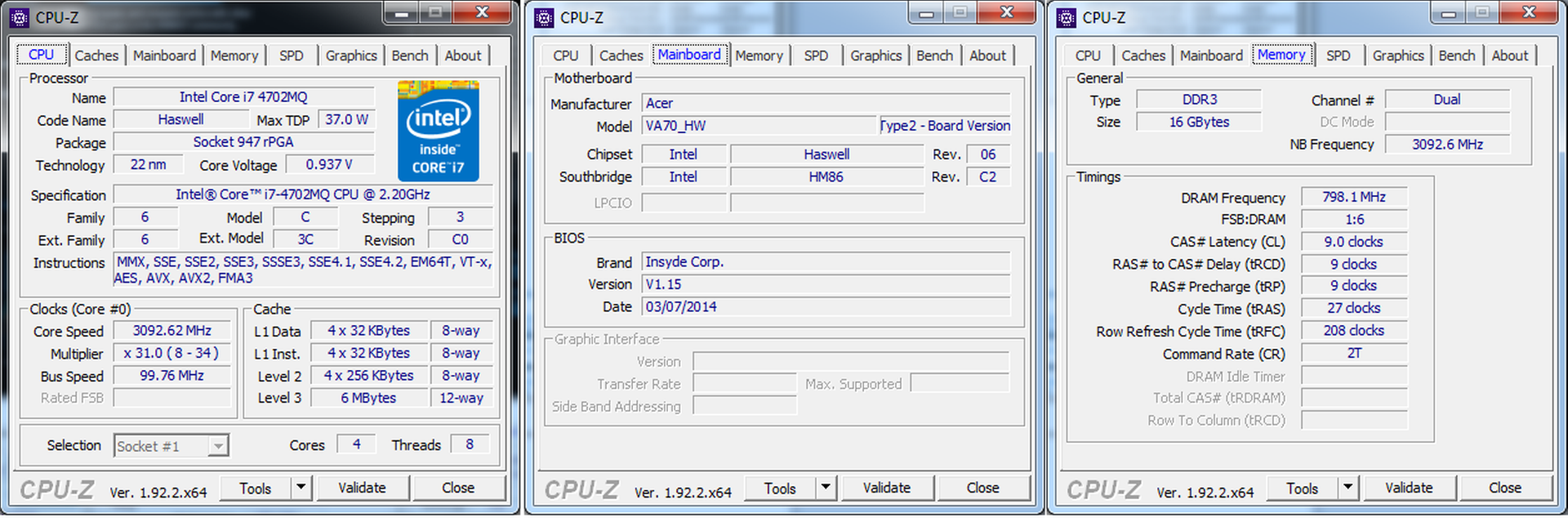The width and height of the screenshot is (1568, 522).
Task: Open About tab in CPU window
Action: click(463, 56)
